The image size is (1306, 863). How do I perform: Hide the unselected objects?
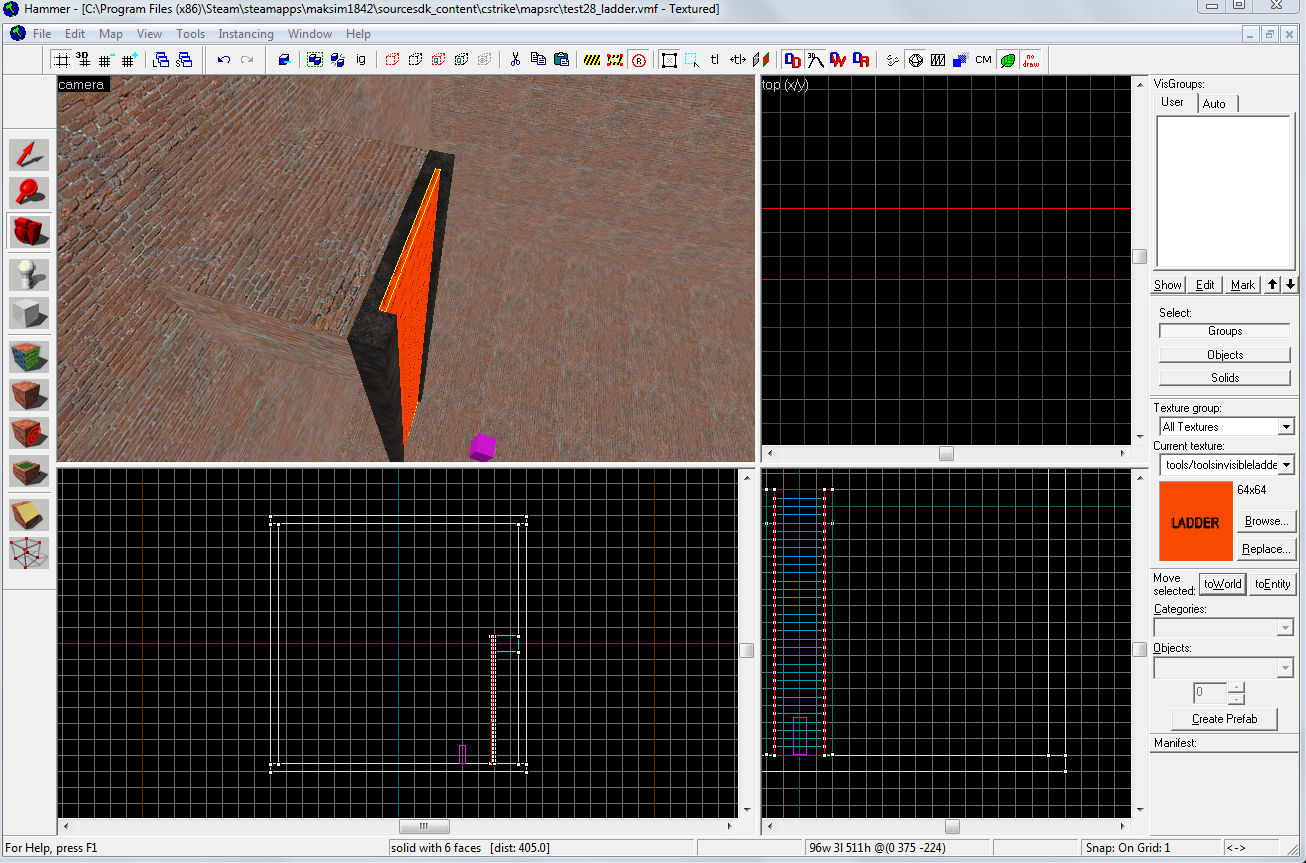point(415,60)
